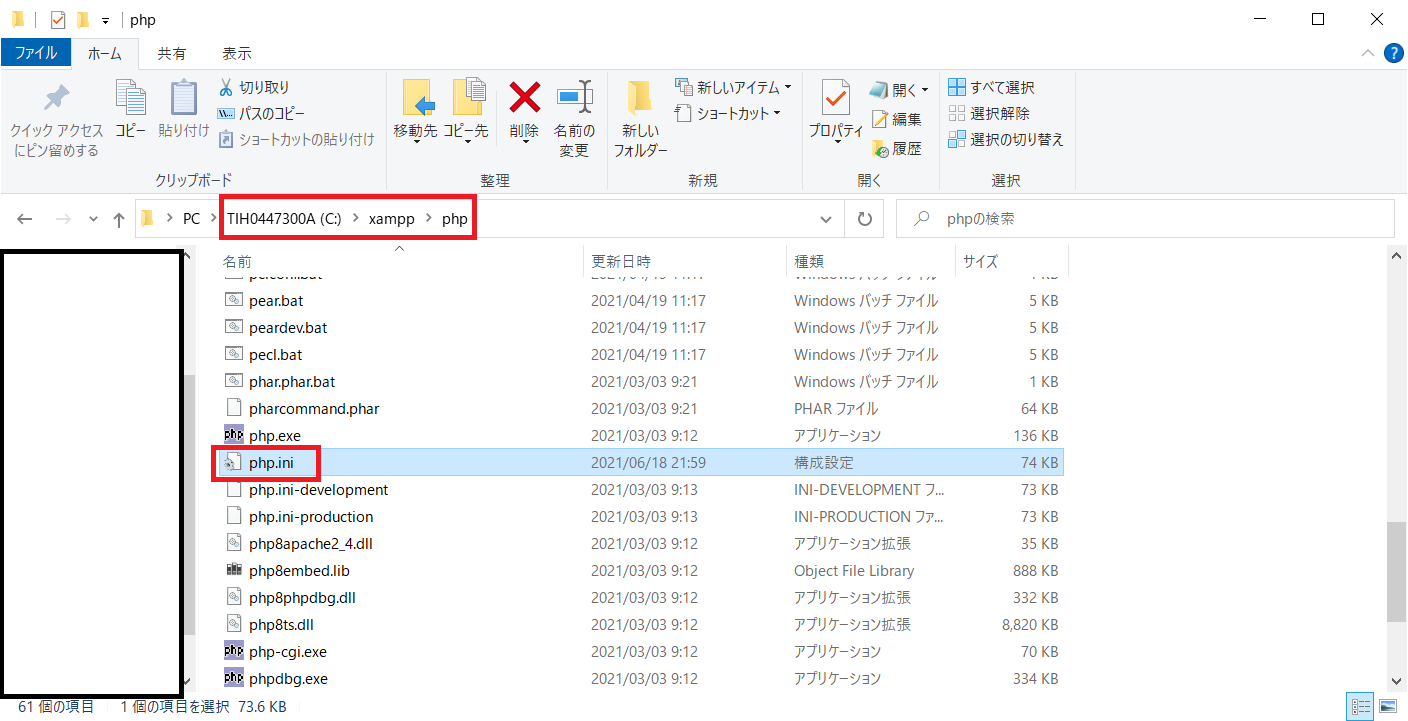This screenshot has width=1408, height=721.
Task: Click chevron after PC in breadcrumb
Action: [x=213, y=219]
